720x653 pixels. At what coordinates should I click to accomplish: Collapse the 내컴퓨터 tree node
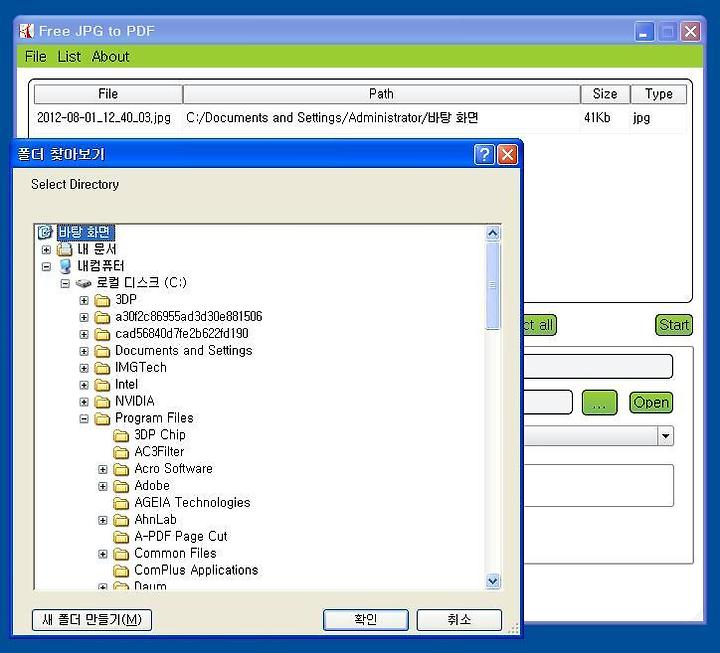click(46, 266)
